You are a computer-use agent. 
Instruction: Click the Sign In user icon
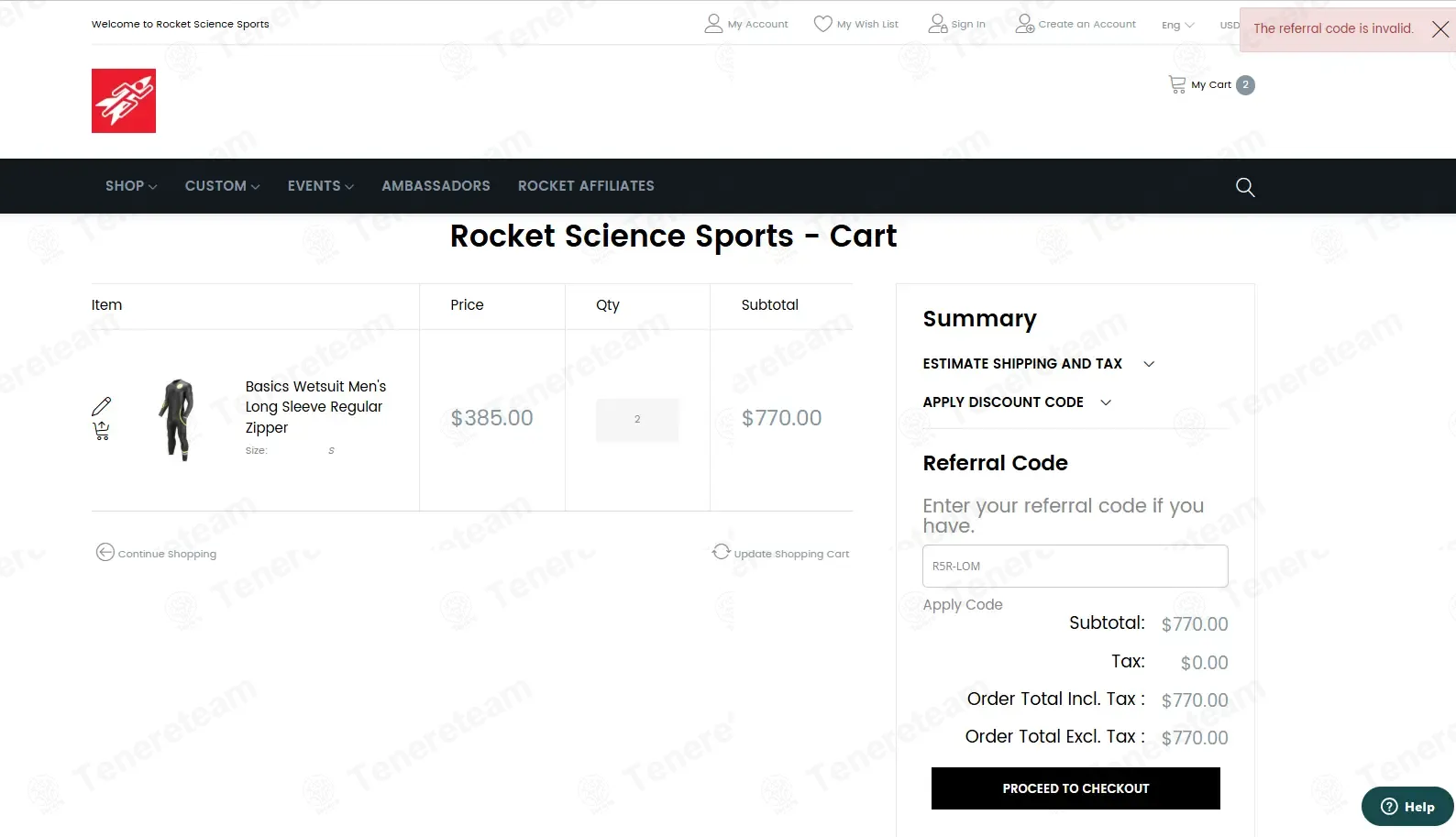click(x=938, y=24)
